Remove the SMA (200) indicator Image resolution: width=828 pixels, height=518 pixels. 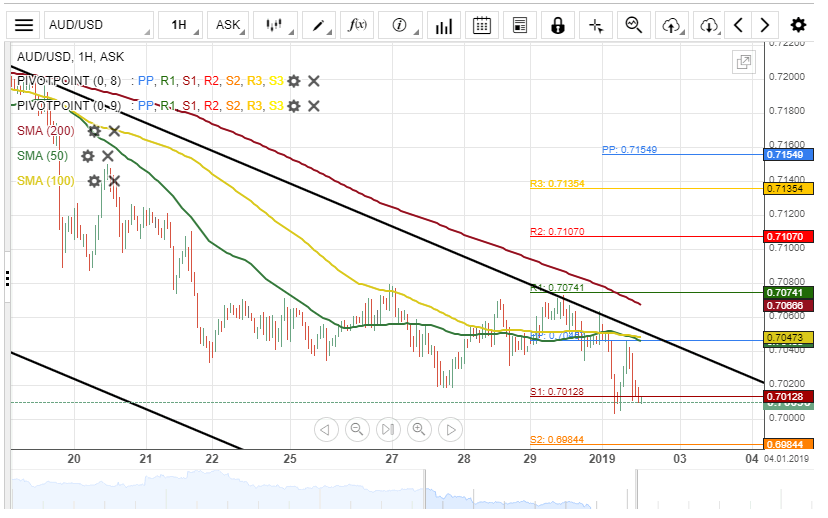point(114,131)
